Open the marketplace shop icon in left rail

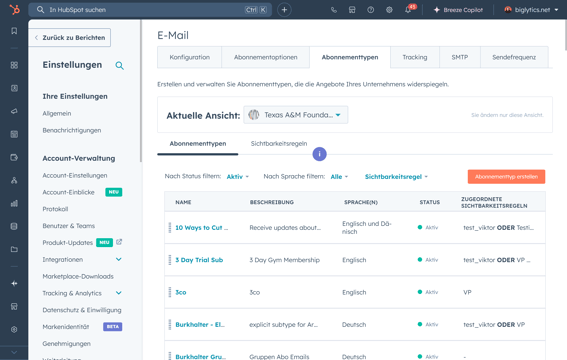click(x=14, y=307)
